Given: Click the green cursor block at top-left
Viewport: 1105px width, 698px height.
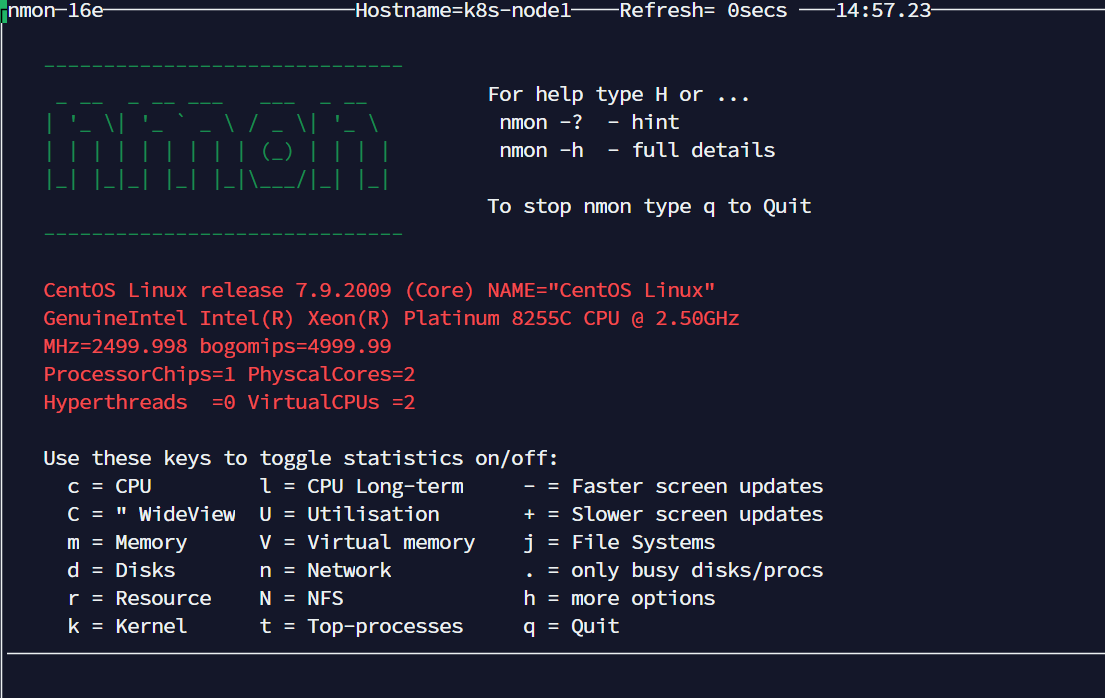Looking at the screenshot, I should click(4, 11).
